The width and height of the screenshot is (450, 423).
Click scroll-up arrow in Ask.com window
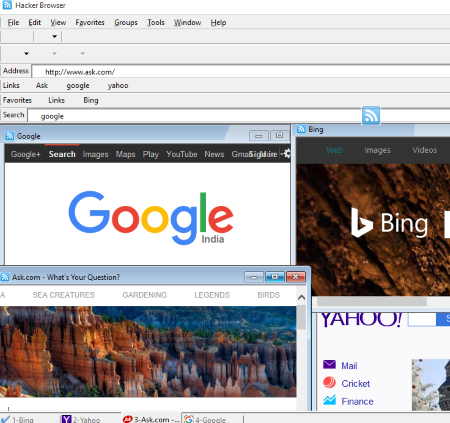point(301,297)
